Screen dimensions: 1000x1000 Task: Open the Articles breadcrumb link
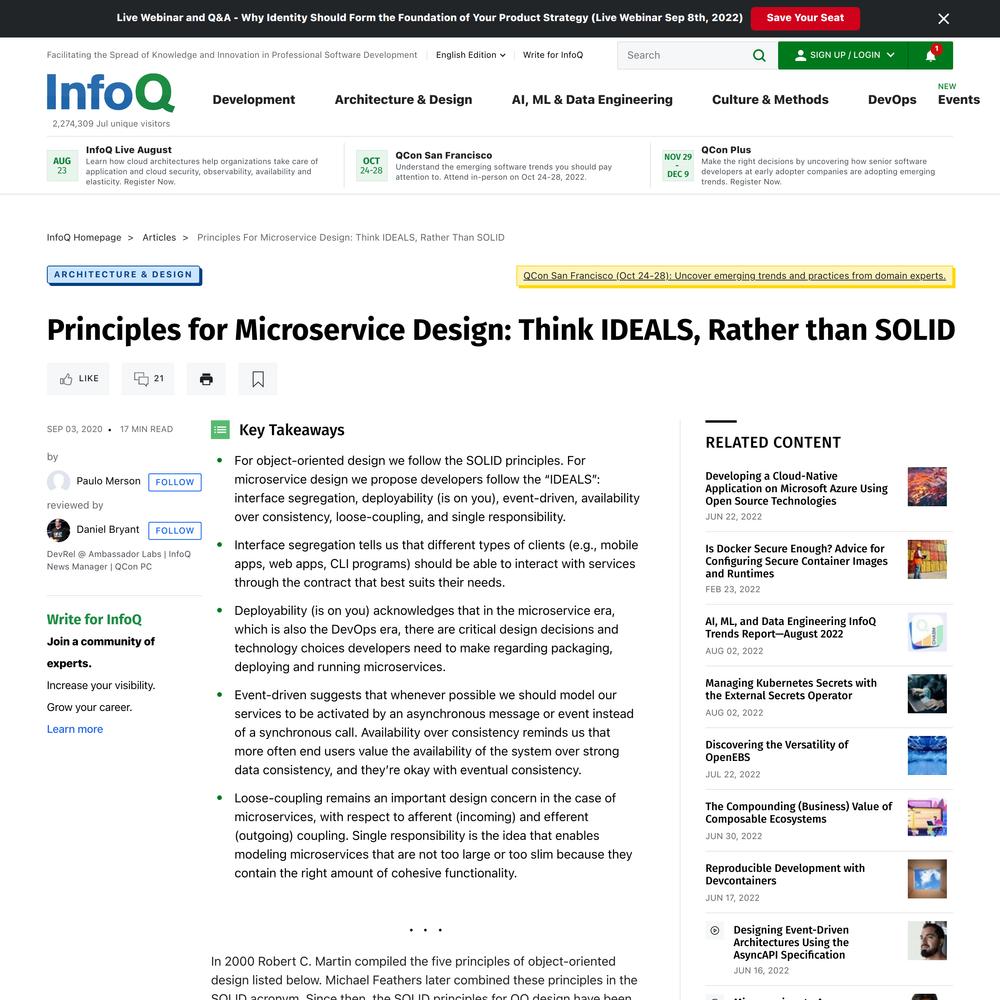[x=159, y=238]
